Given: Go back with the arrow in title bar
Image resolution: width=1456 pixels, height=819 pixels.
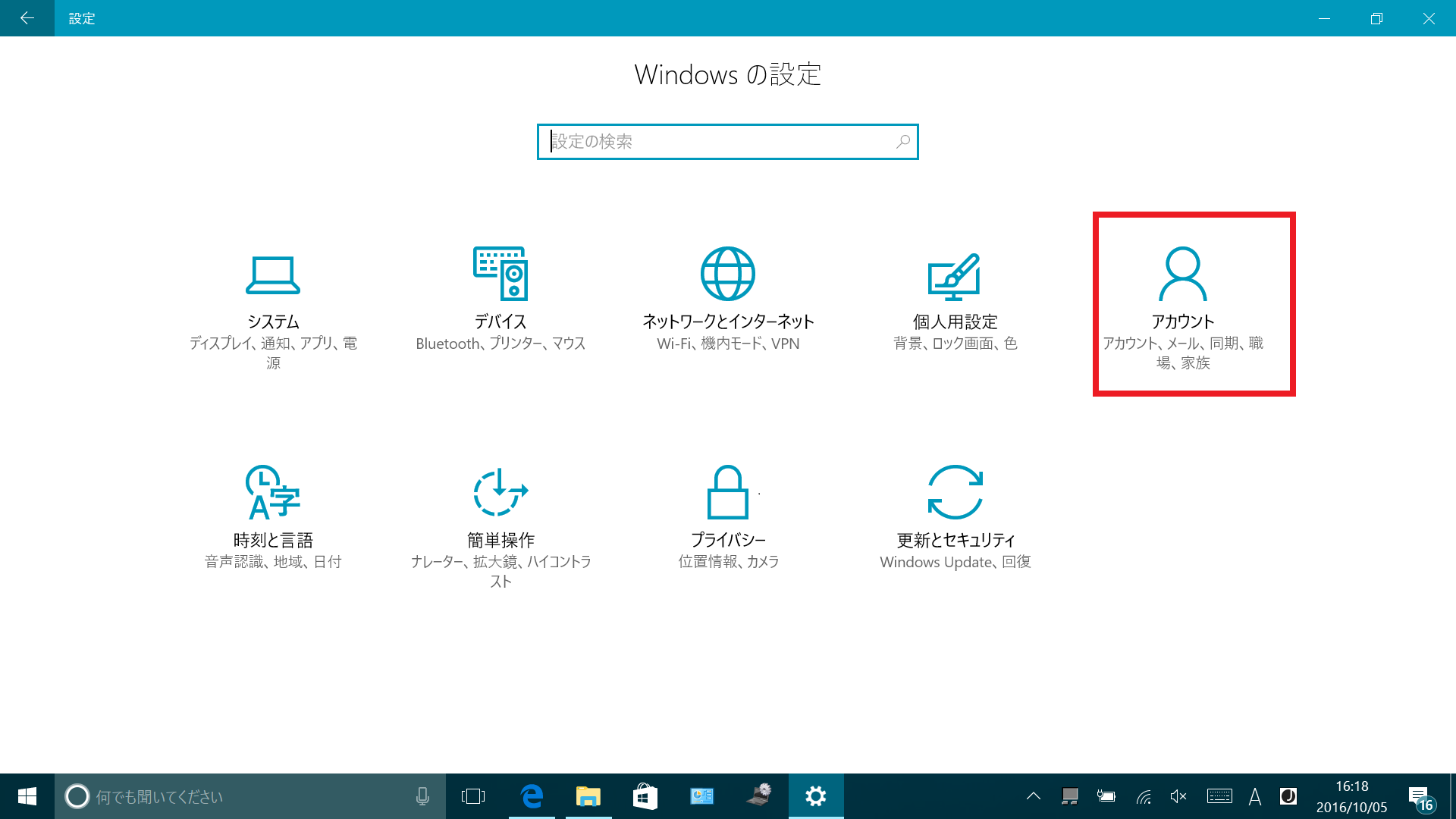Looking at the screenshot, I should 27,18.
